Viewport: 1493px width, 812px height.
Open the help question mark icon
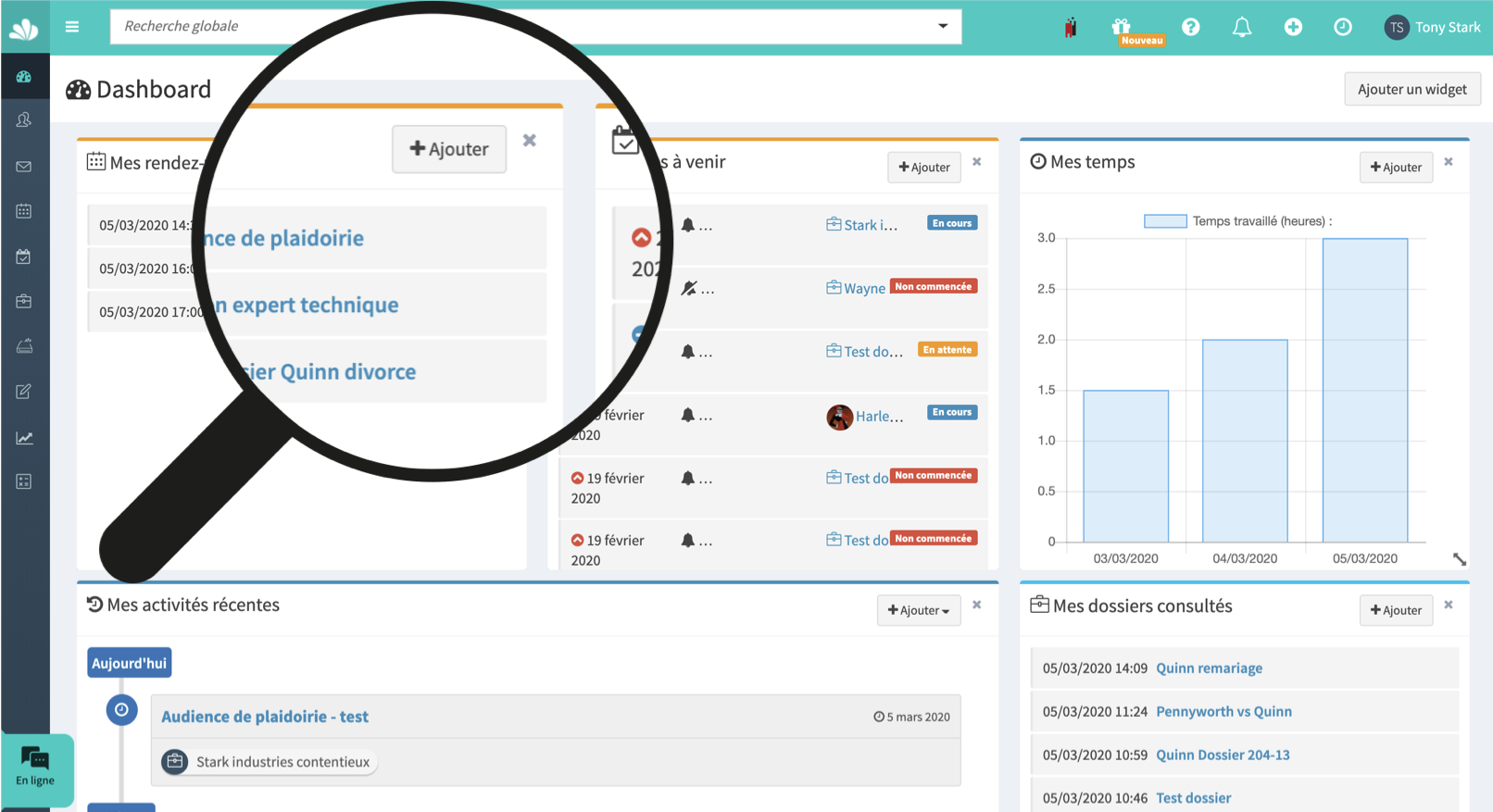[1191, 27]
